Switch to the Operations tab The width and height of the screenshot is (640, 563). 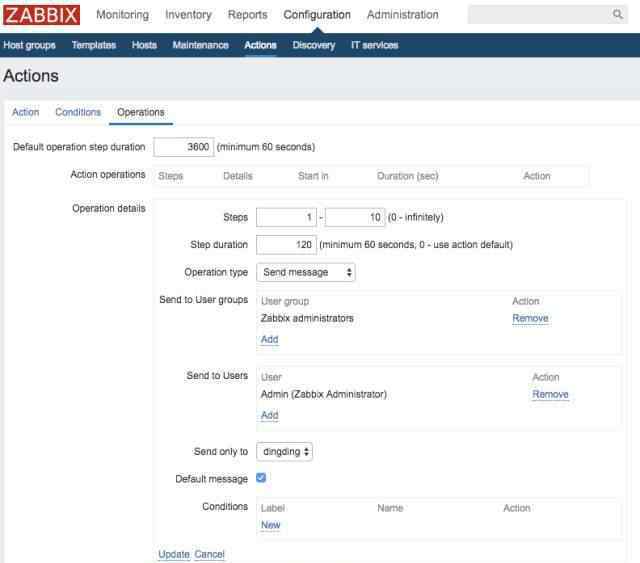(141, 112)
